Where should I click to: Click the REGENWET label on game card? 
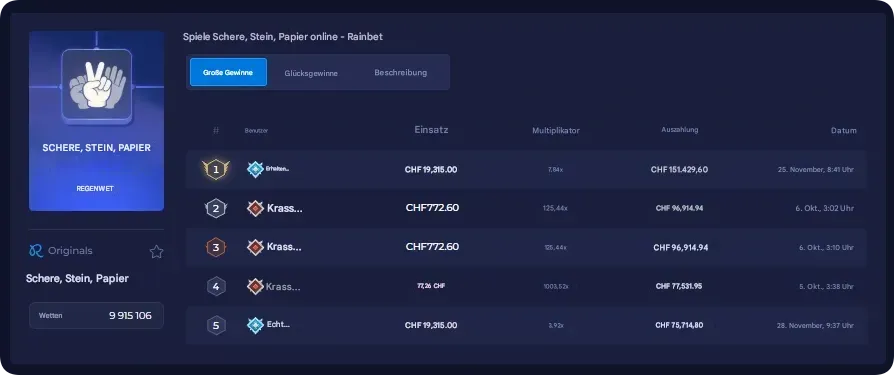[x=95, y=189]
